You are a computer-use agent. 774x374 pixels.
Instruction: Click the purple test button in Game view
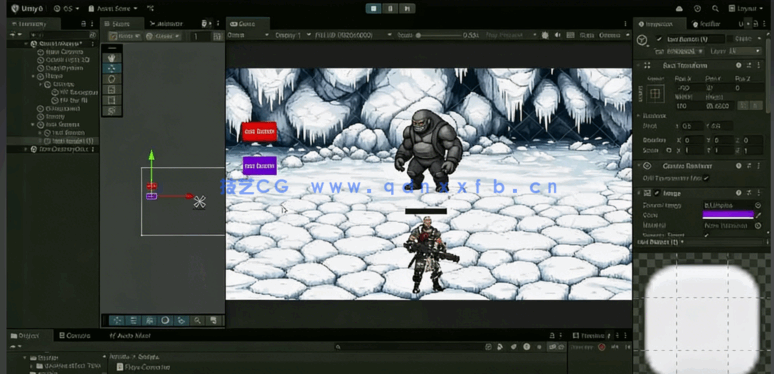pyautogui.click(x=259, y=166)
